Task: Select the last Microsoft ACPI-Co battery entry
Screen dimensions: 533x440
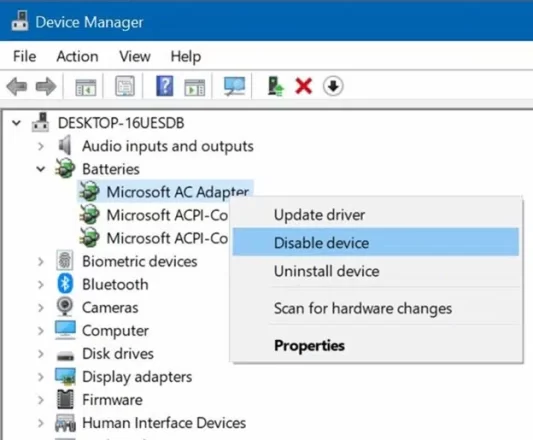Action: click(x=167, y=238)
